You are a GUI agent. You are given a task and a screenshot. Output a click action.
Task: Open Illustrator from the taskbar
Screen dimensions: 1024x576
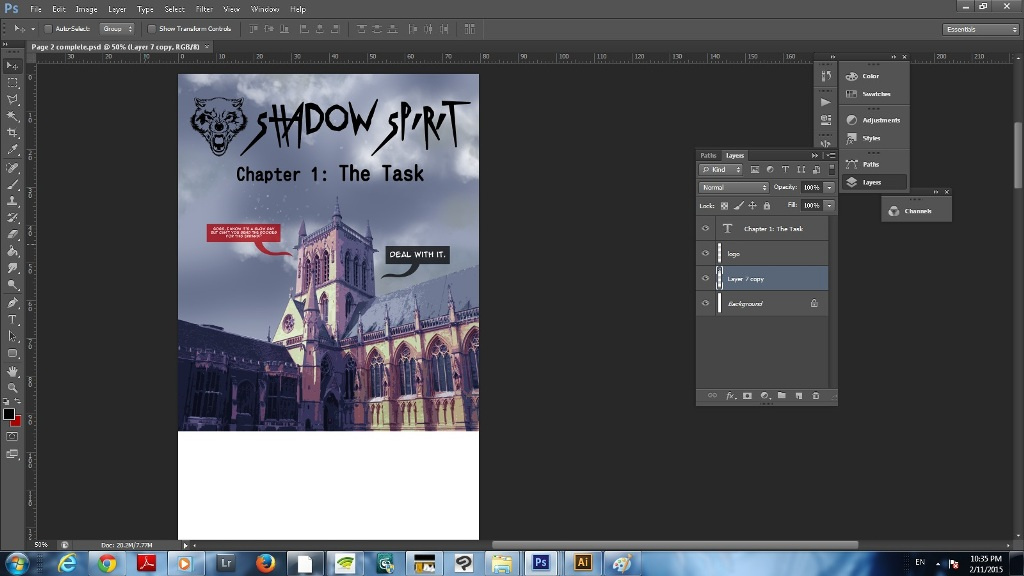(x=582, y=563)
